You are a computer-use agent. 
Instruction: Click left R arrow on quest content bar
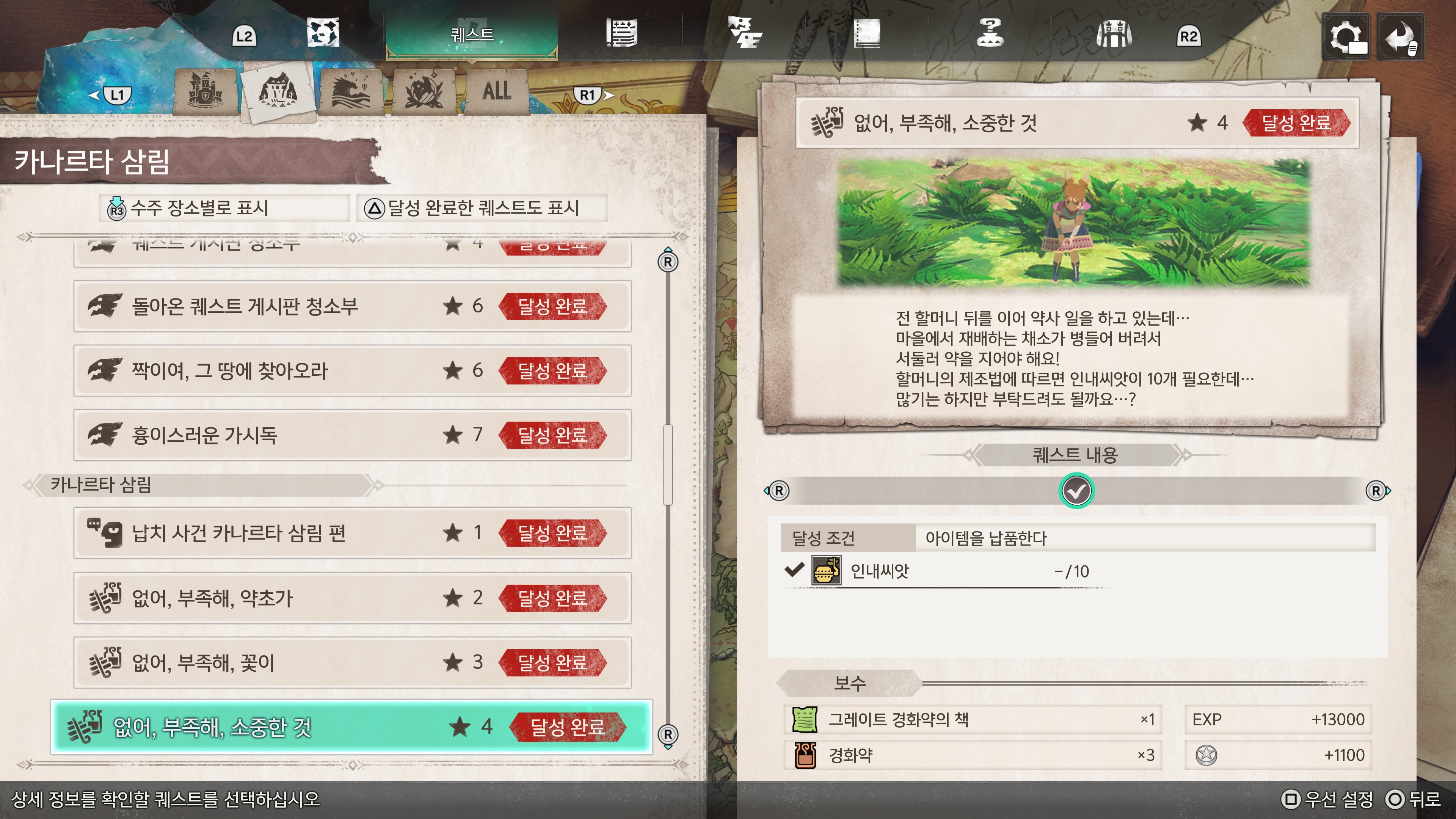point(777,491)
